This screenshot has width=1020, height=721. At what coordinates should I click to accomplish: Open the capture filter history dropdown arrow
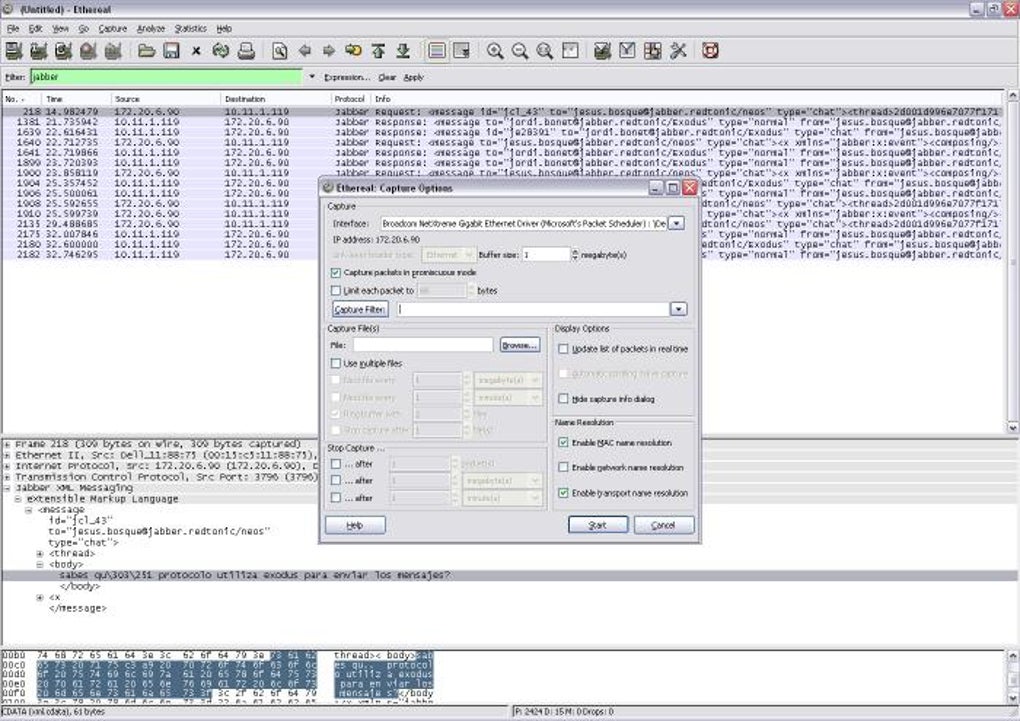[678, 309]
